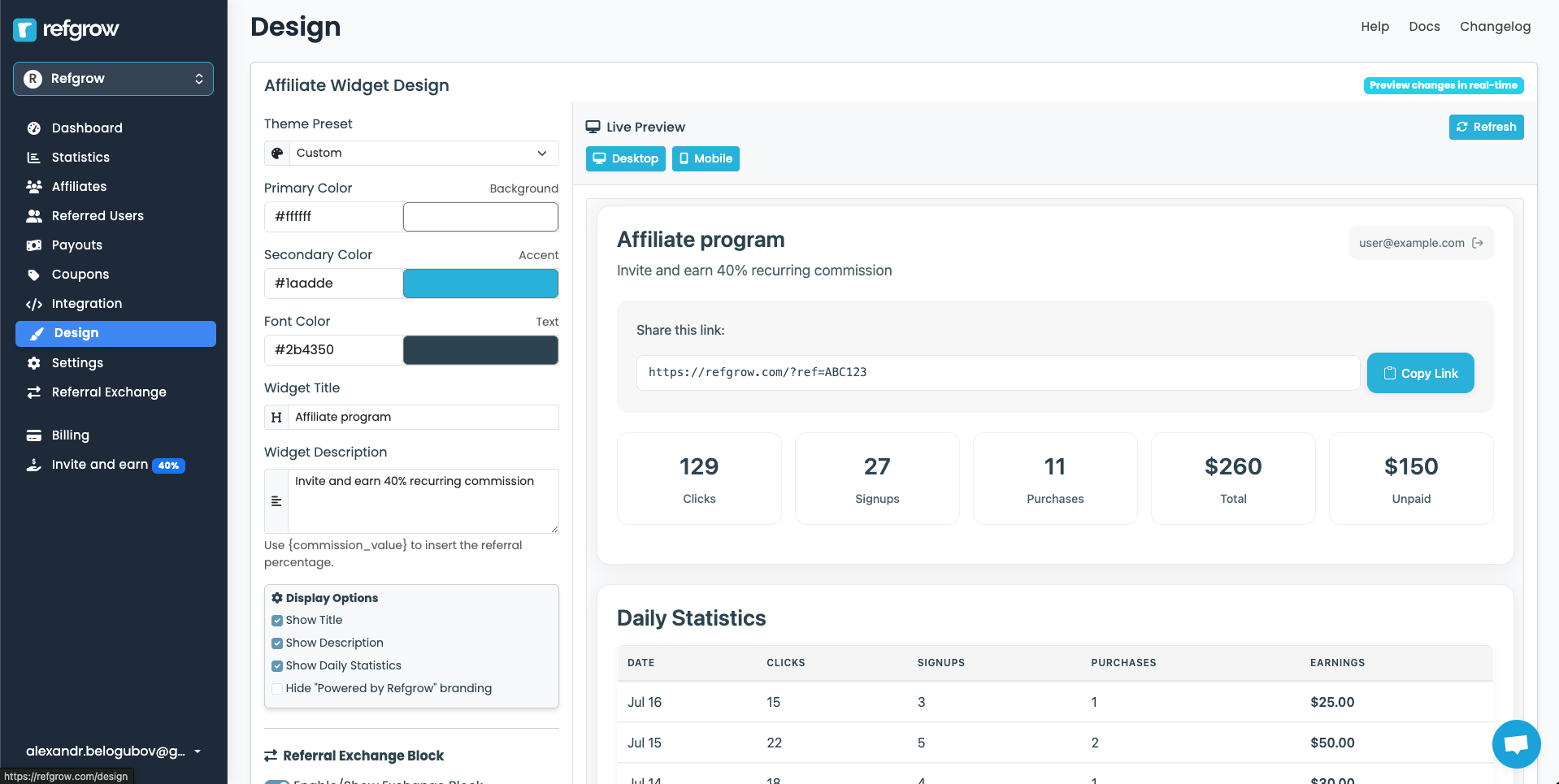Check Hide Powered by Refgrow branding

tap(277, 689)
